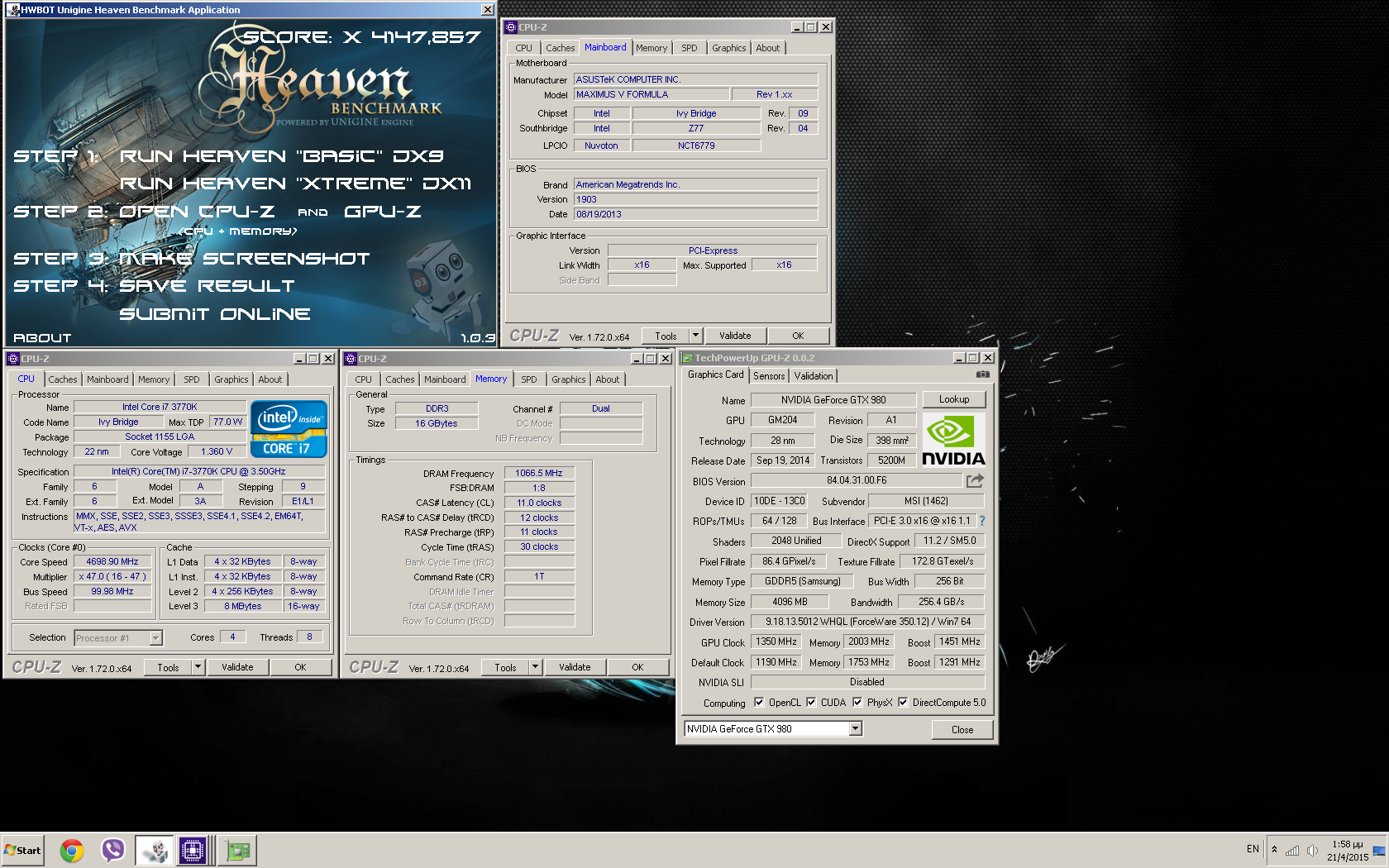Toggle the OpenCL checkbox
This screenshot has width=1389, height=868.
coord(759,703)
